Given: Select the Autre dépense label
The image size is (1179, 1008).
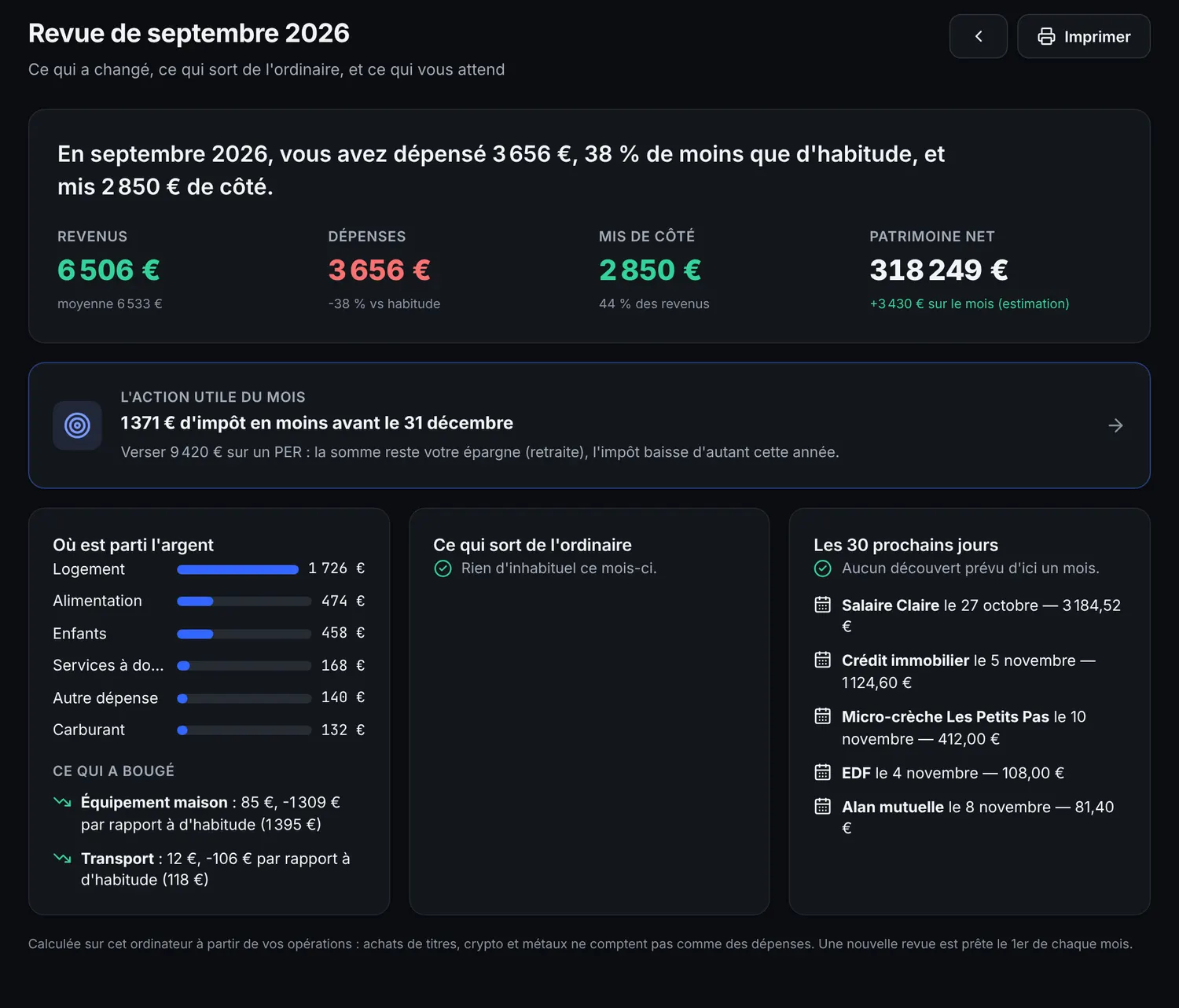Looking at the screenshot, I should click(x=105, y=698).
